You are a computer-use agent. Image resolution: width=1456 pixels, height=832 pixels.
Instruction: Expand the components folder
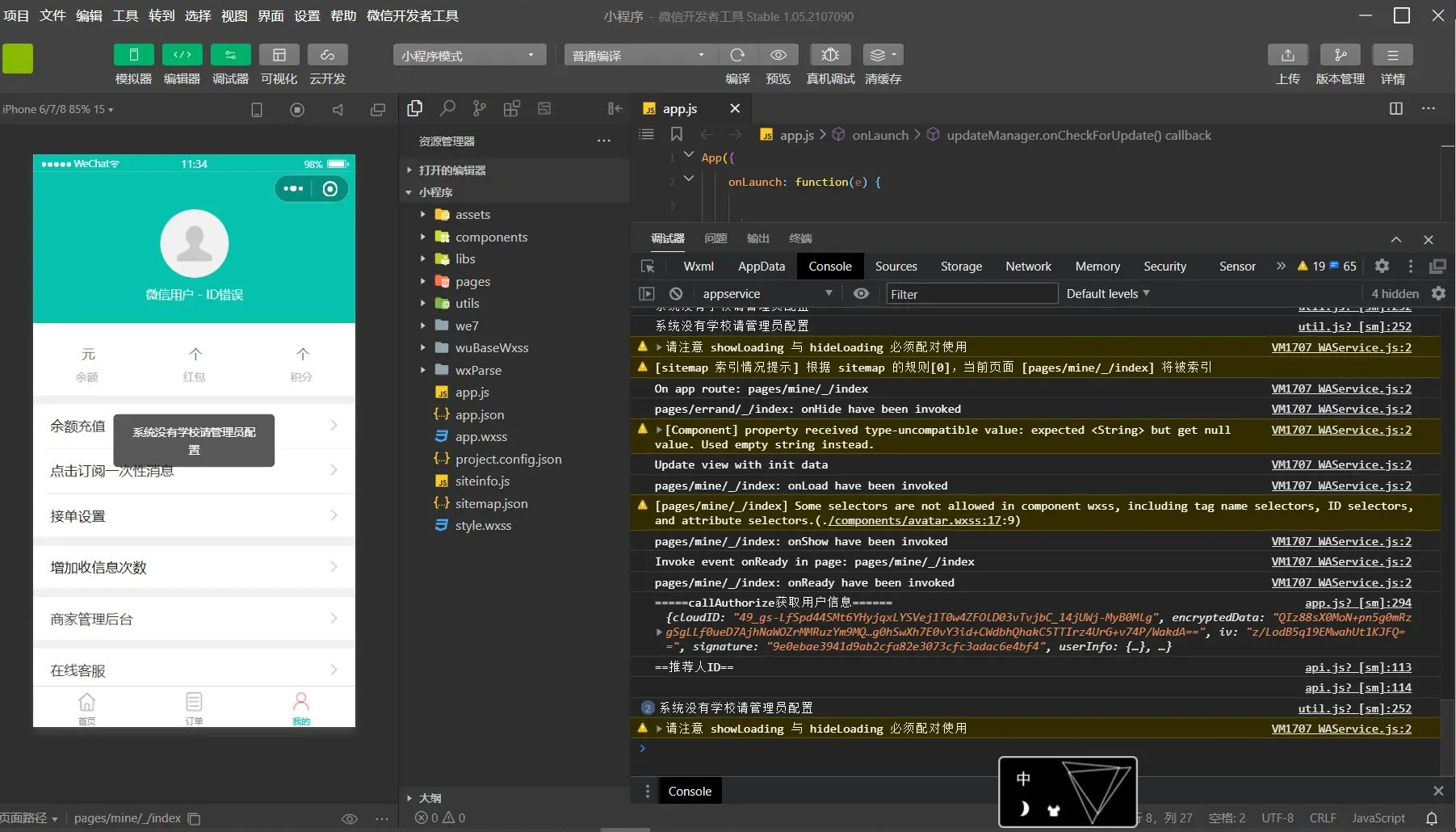514,237
